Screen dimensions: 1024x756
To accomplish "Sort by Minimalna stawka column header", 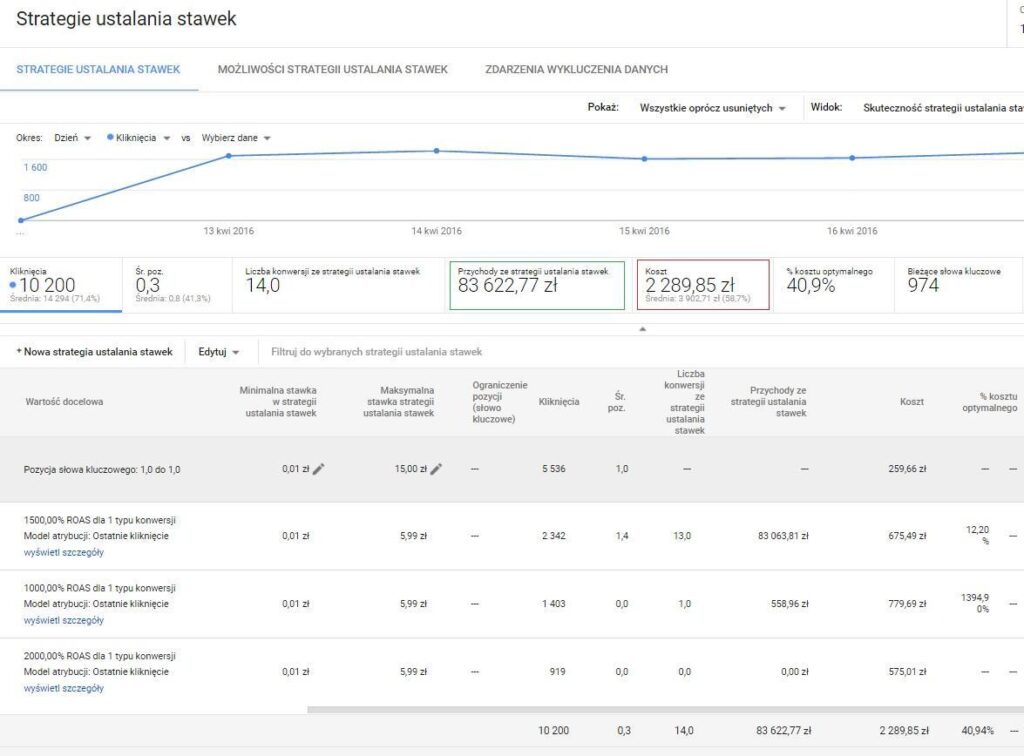I will click(x=278, y=402).
